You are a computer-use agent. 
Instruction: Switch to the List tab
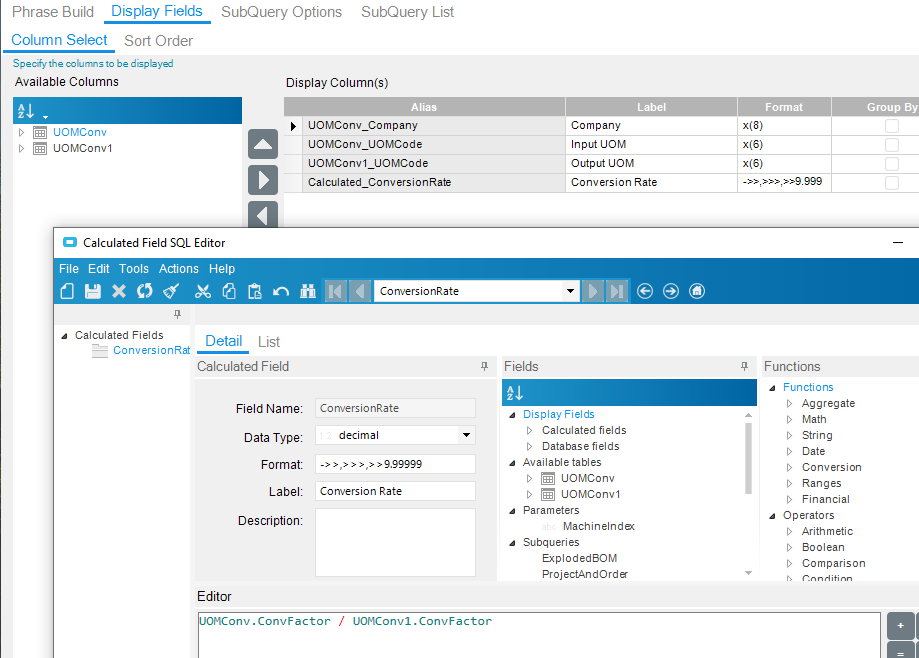269,342
